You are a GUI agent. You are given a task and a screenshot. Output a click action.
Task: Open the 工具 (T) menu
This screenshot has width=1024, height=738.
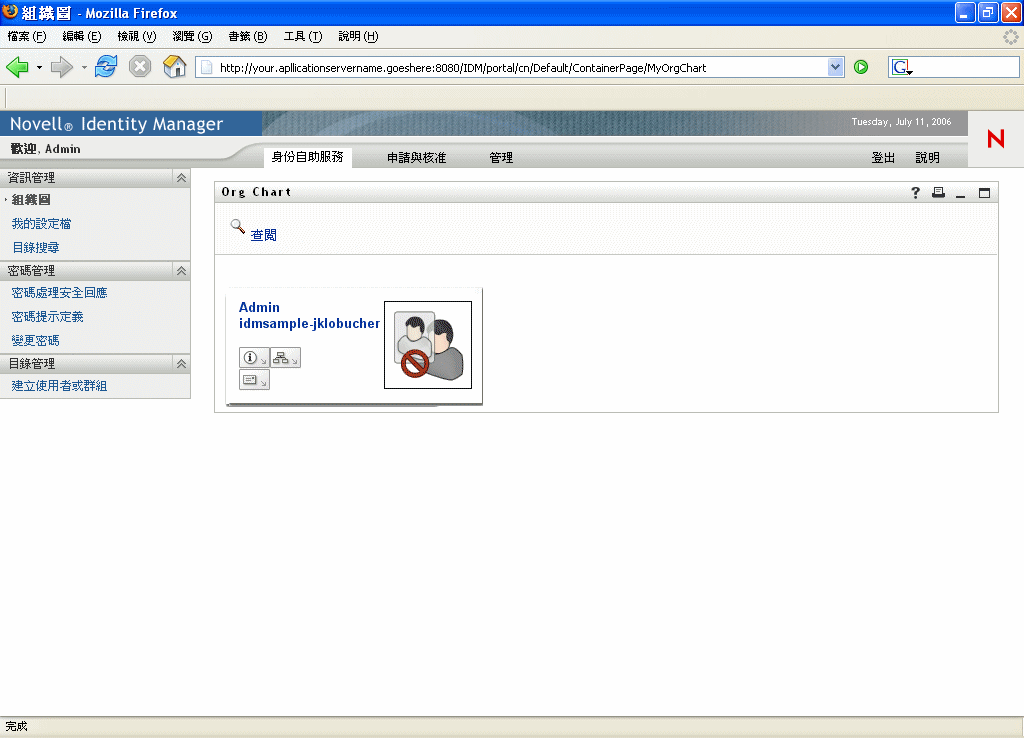pyautogui.click(x=302, y=37)
